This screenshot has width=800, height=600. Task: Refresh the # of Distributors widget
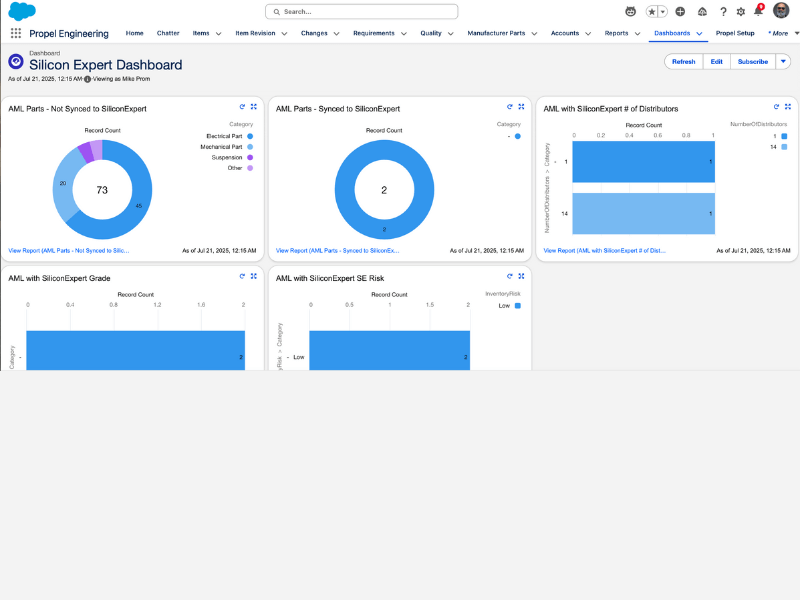click(777, 107)
